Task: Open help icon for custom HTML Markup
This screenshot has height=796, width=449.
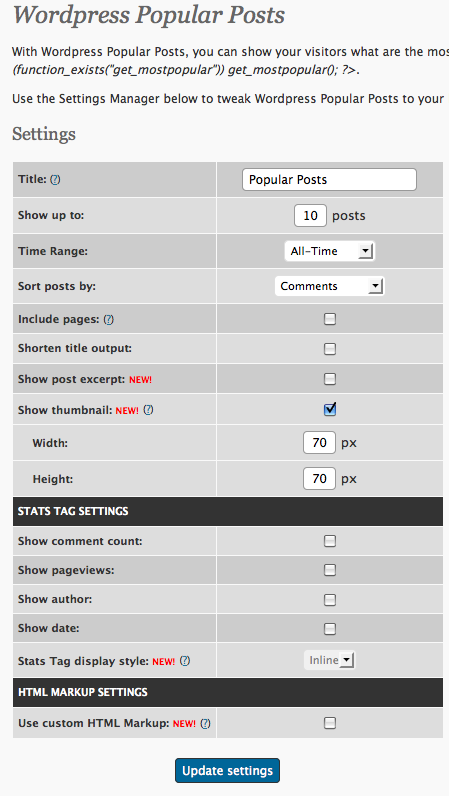Action: tap(205, 723)
